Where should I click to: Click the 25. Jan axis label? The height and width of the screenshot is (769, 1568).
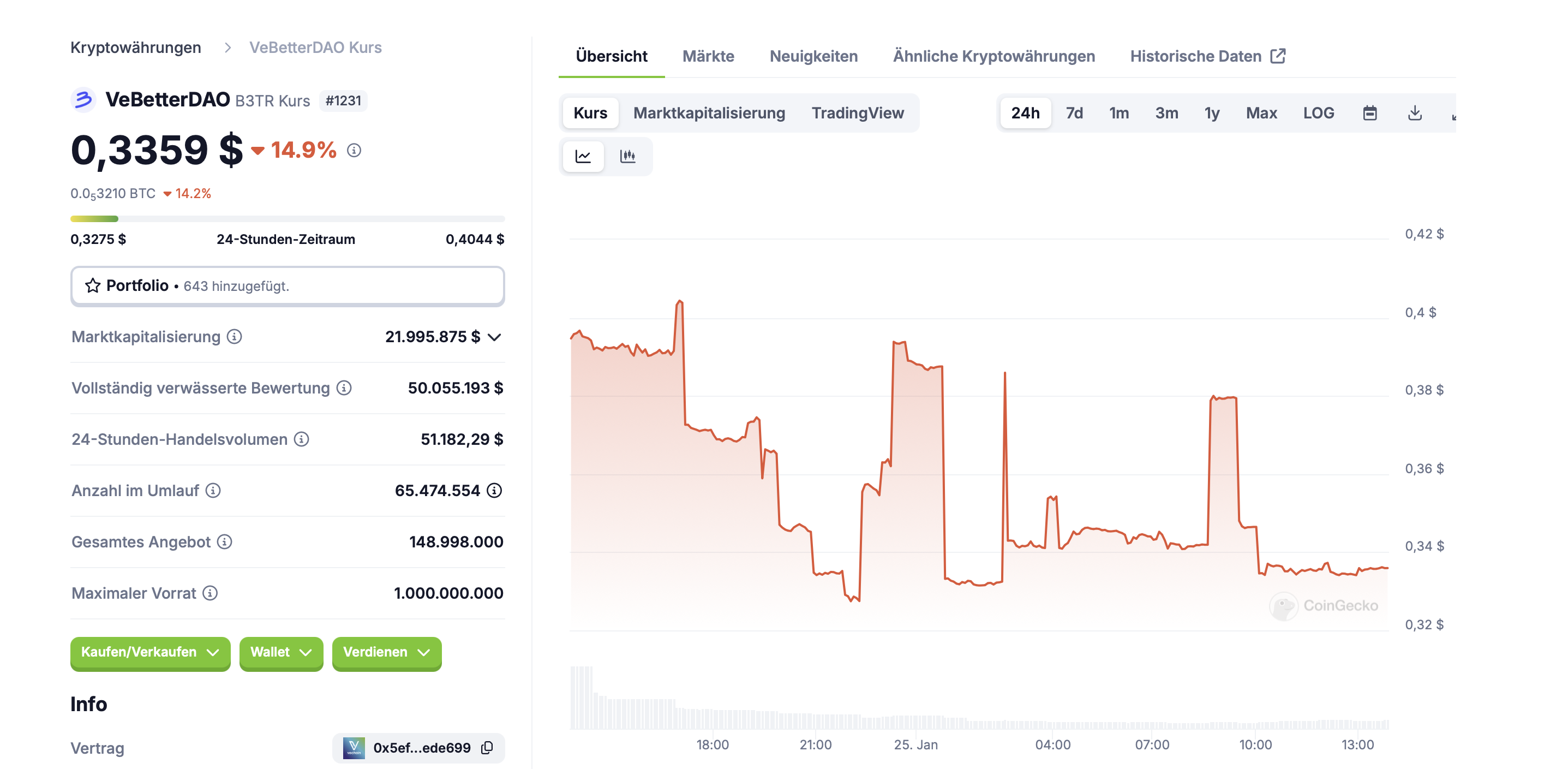click(x=915, y=744)
